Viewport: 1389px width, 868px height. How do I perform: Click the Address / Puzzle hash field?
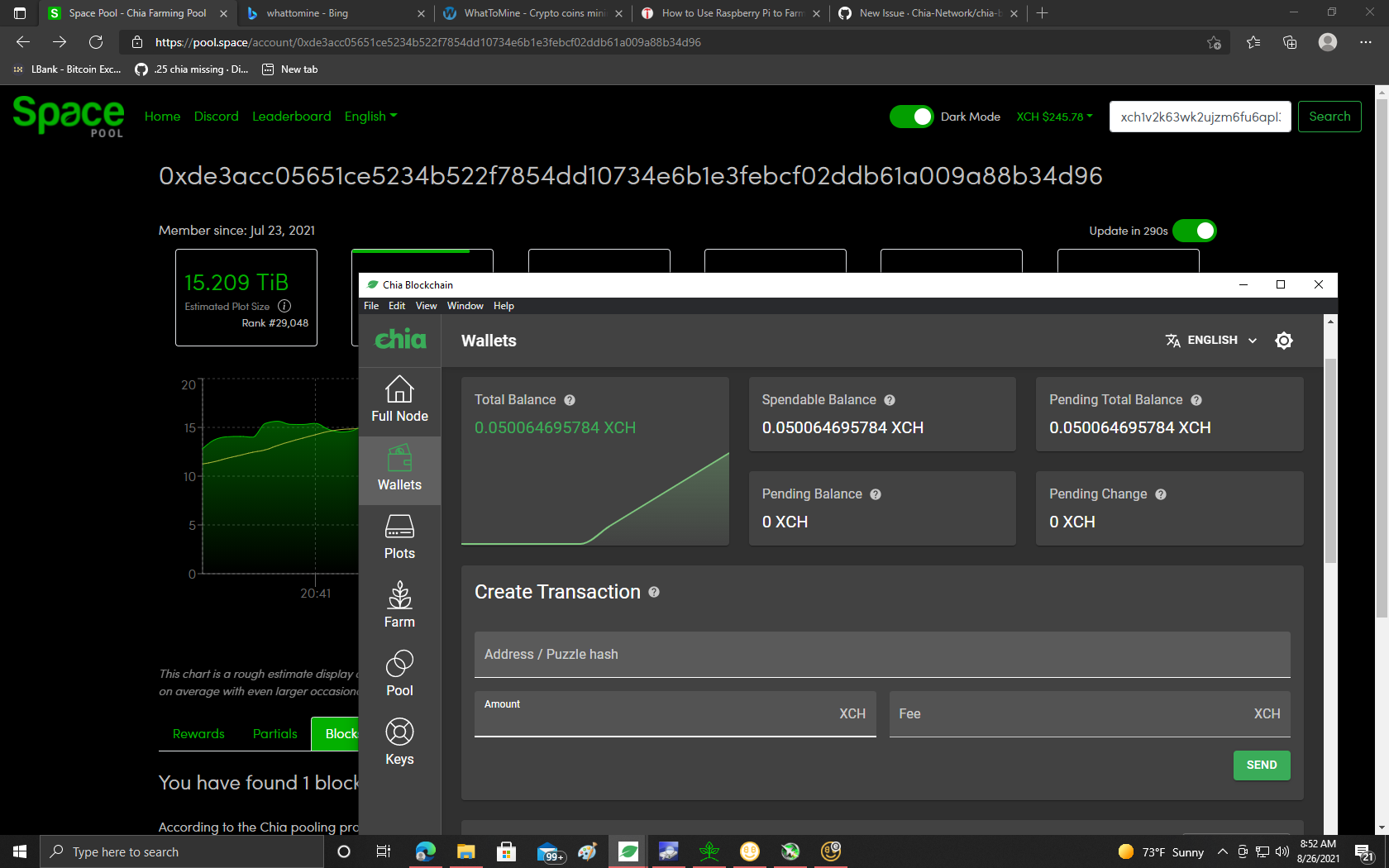point(882,655)
